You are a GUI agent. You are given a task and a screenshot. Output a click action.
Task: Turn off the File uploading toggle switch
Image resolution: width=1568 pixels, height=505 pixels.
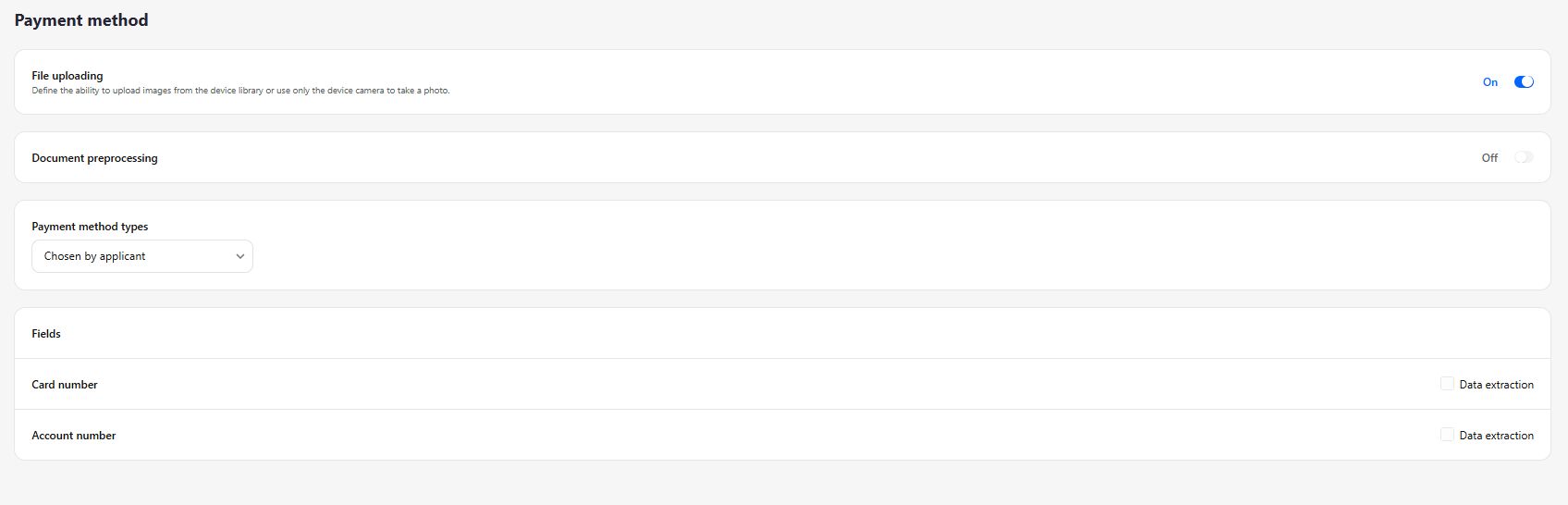pyautogui.click(x=1524, y=81)
